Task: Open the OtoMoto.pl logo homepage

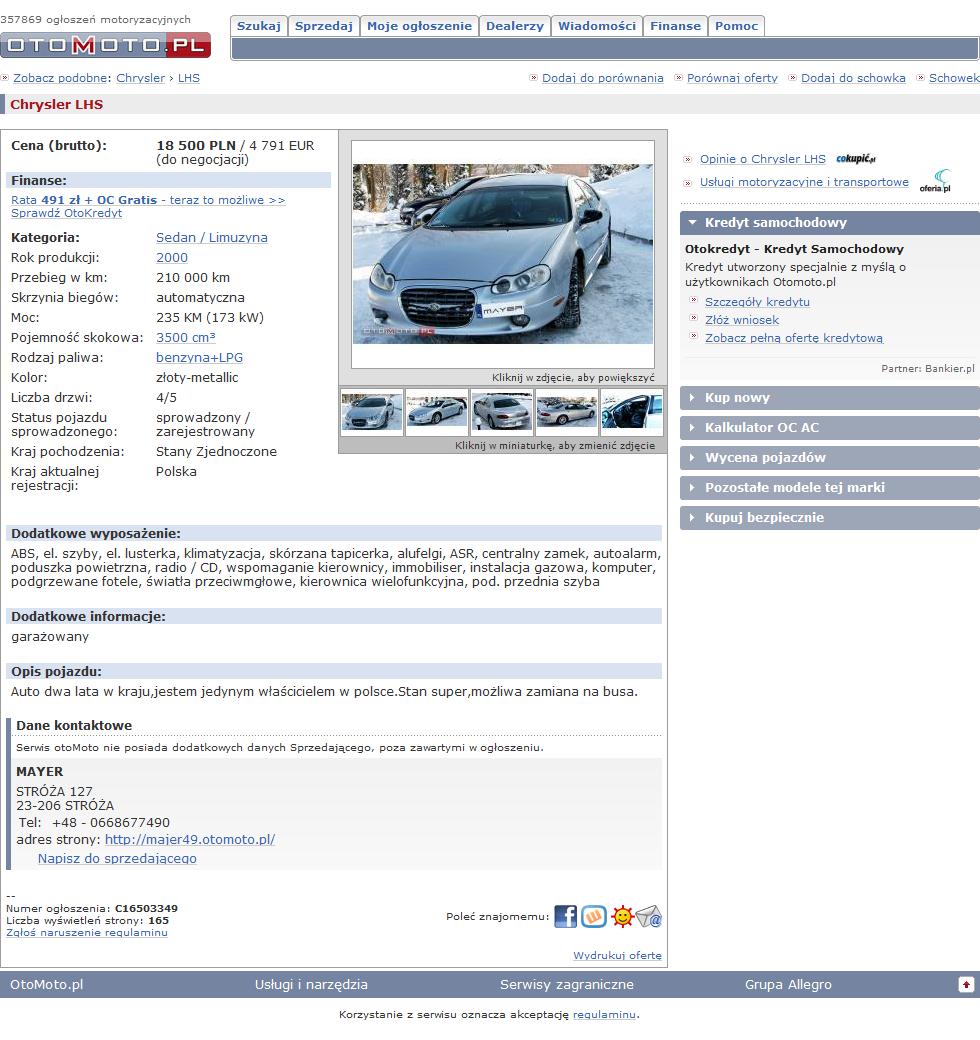Action: (105, 45)
